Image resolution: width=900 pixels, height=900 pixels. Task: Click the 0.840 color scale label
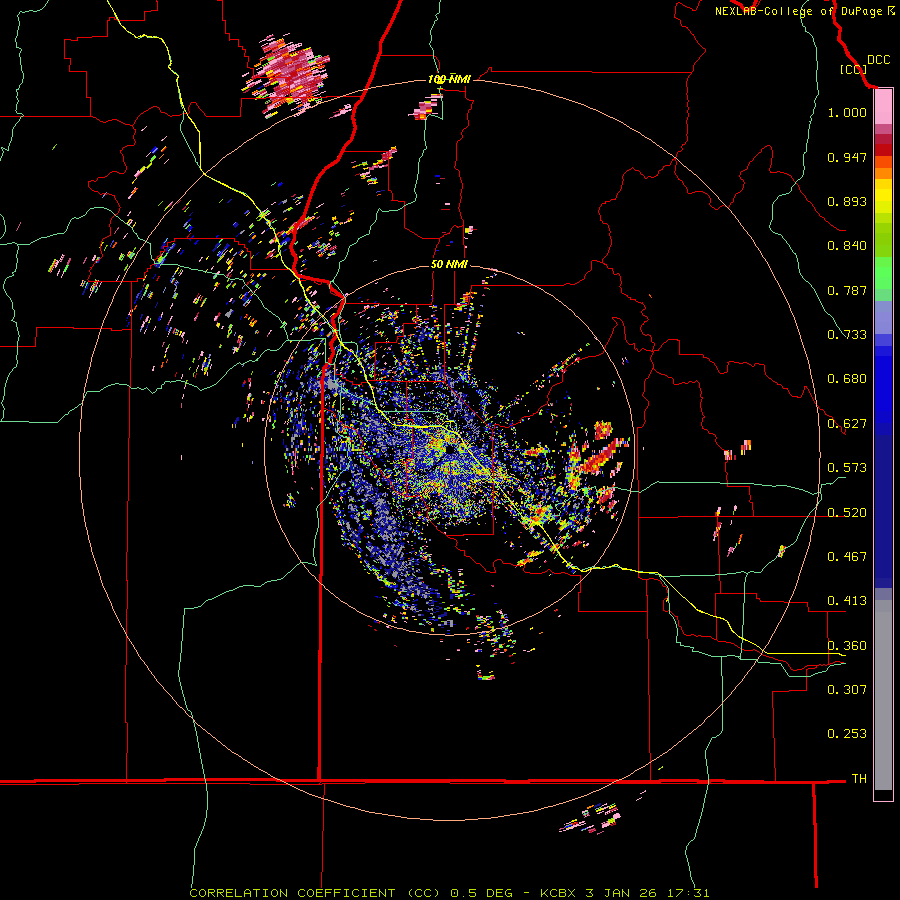[x=847, y=246]
